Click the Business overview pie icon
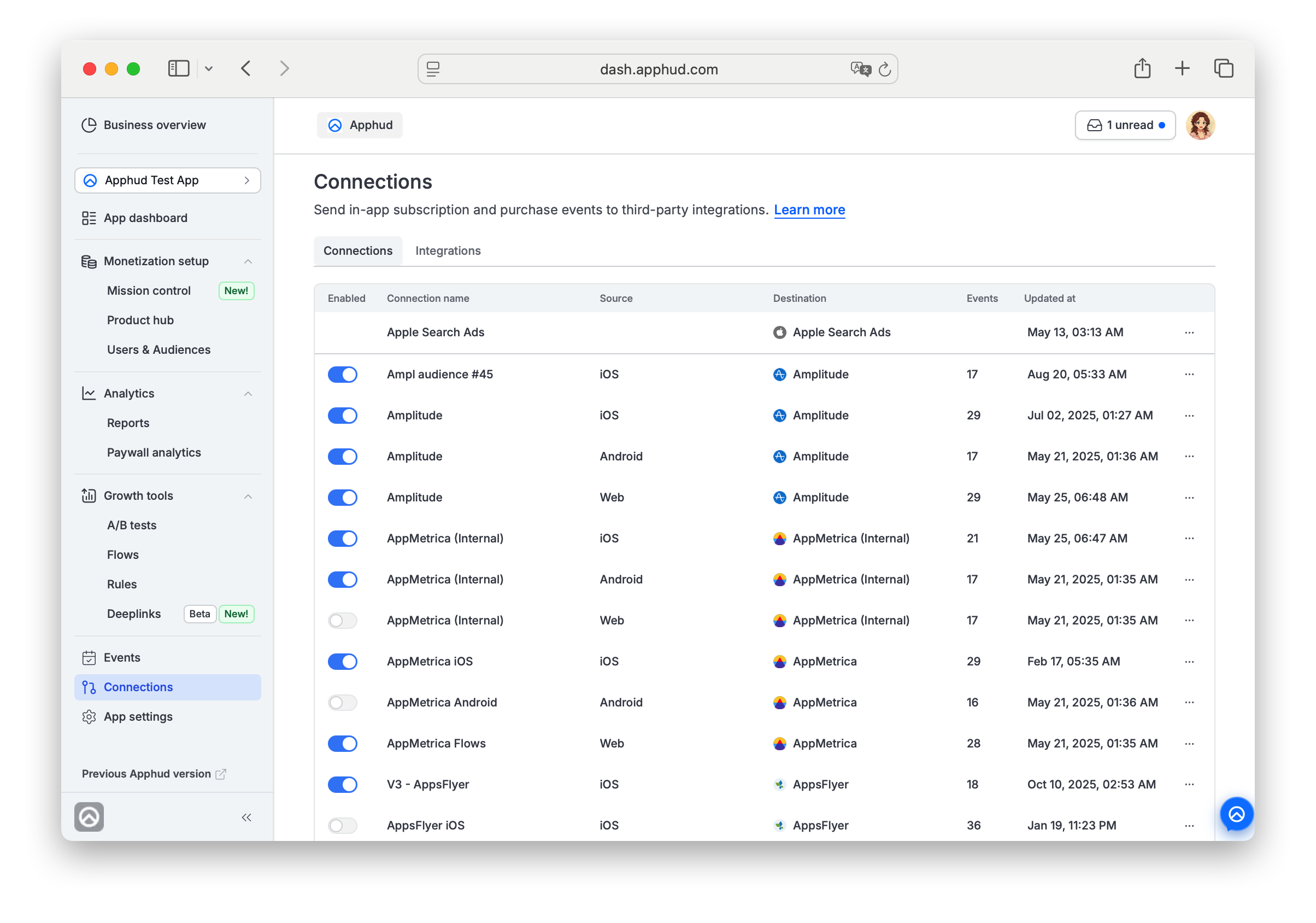Image resolution: width=1316 pixels, height=923 pixels. [89, 125]
